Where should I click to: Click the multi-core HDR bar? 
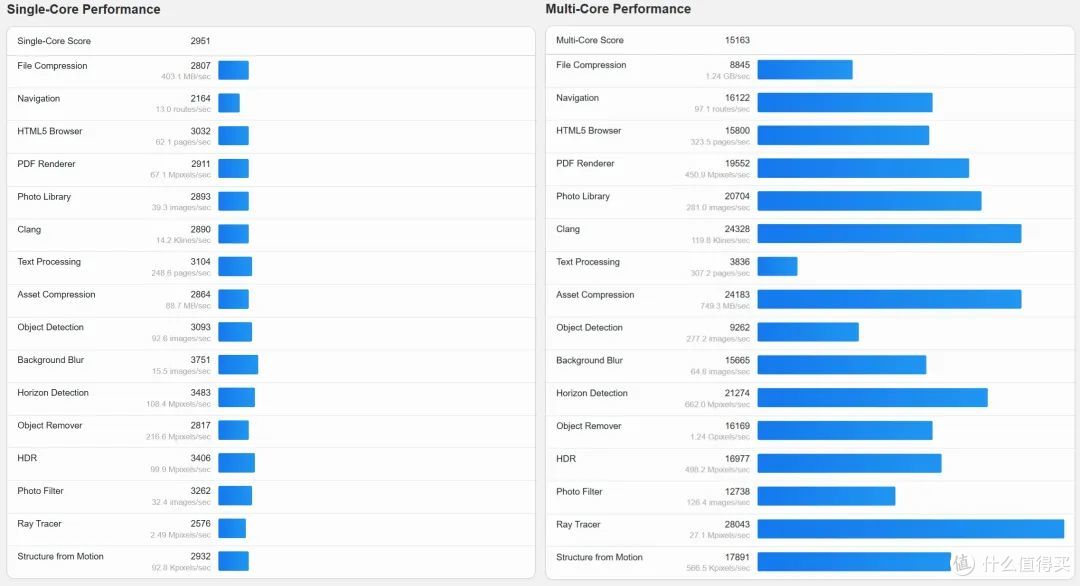click(849, 463)
